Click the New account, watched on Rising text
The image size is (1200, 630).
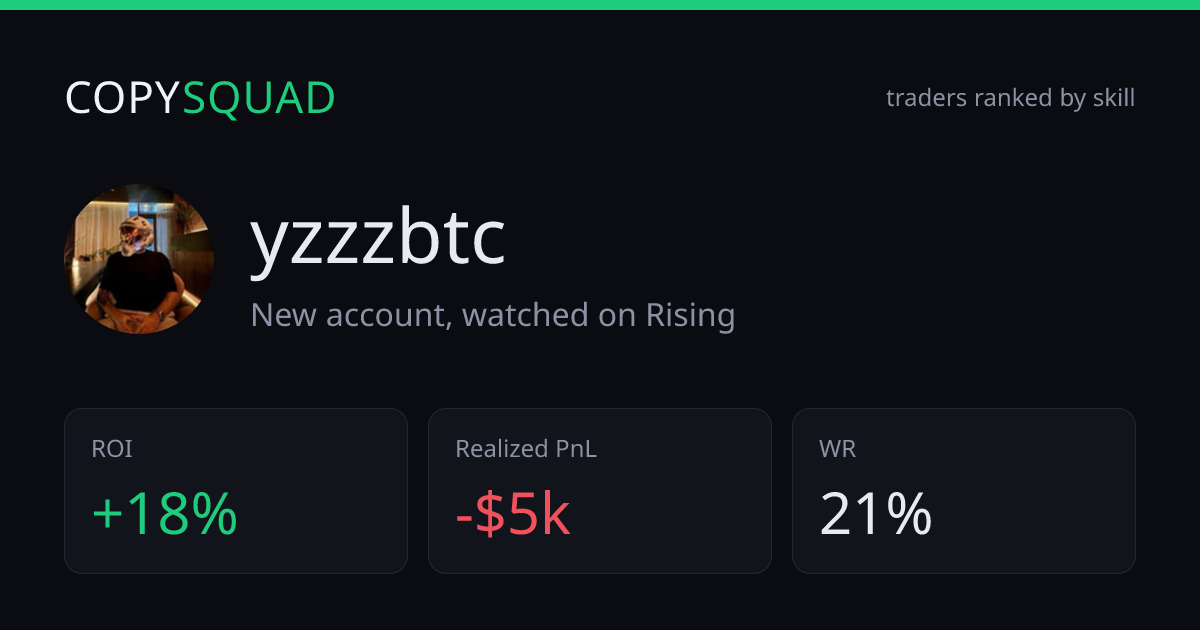click(x=493, y=315)
